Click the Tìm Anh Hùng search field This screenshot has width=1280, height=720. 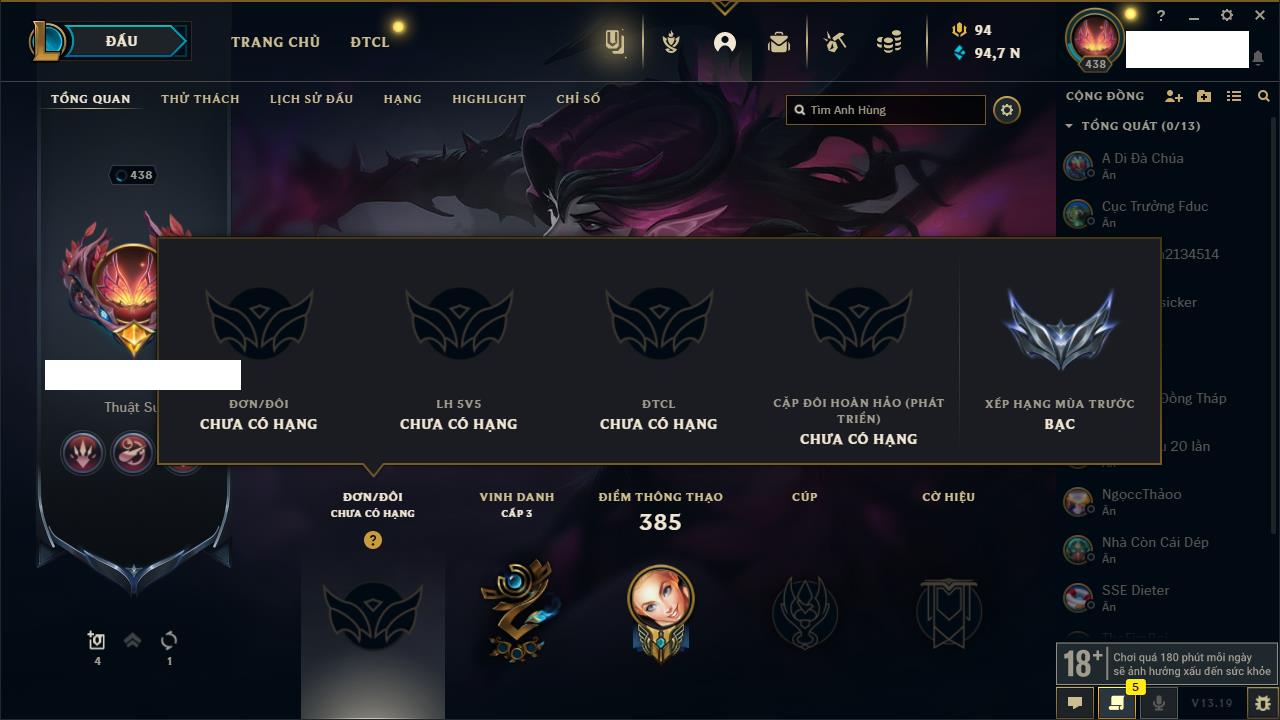click(886, 110)
